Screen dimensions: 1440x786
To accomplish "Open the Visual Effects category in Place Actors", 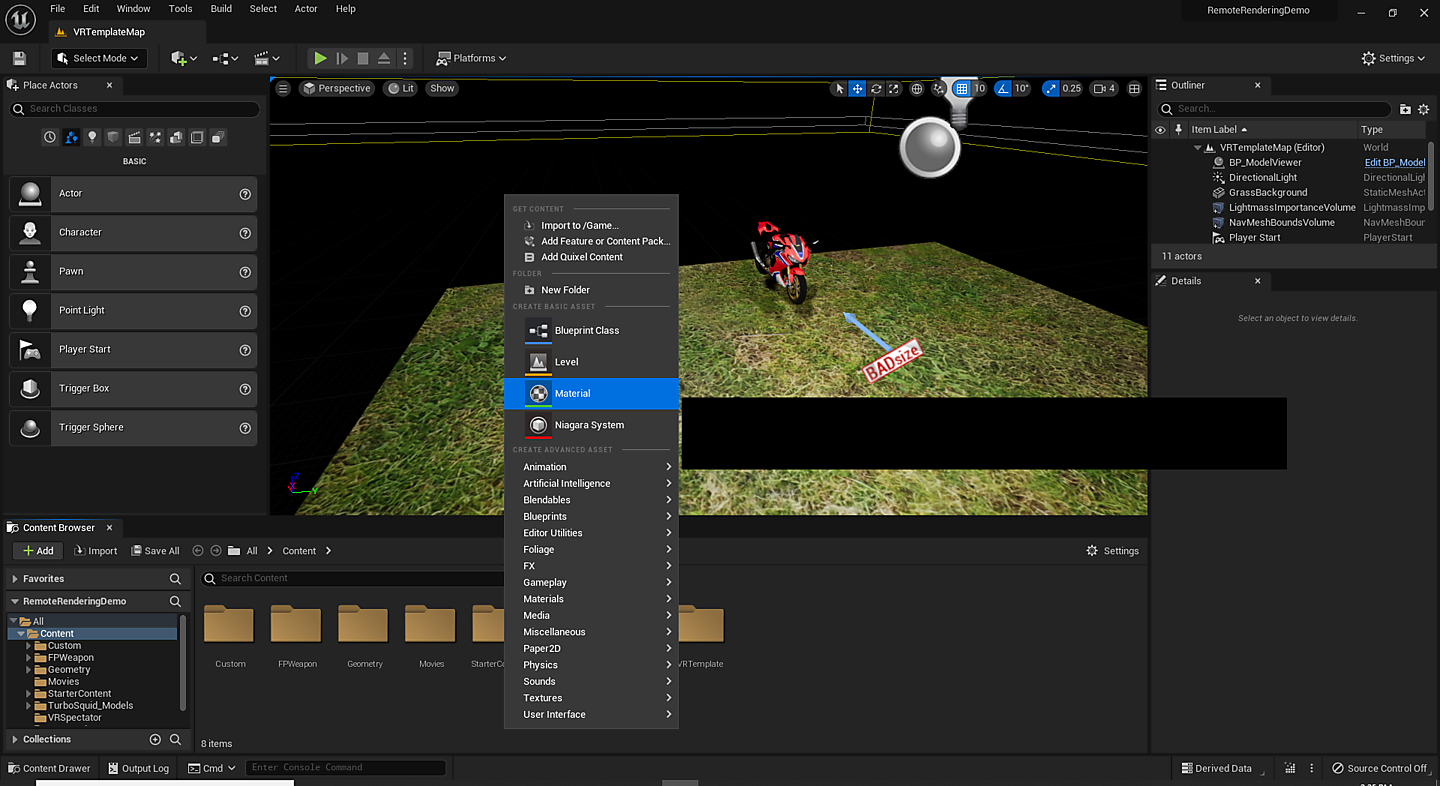I will (x=156, y=137).
